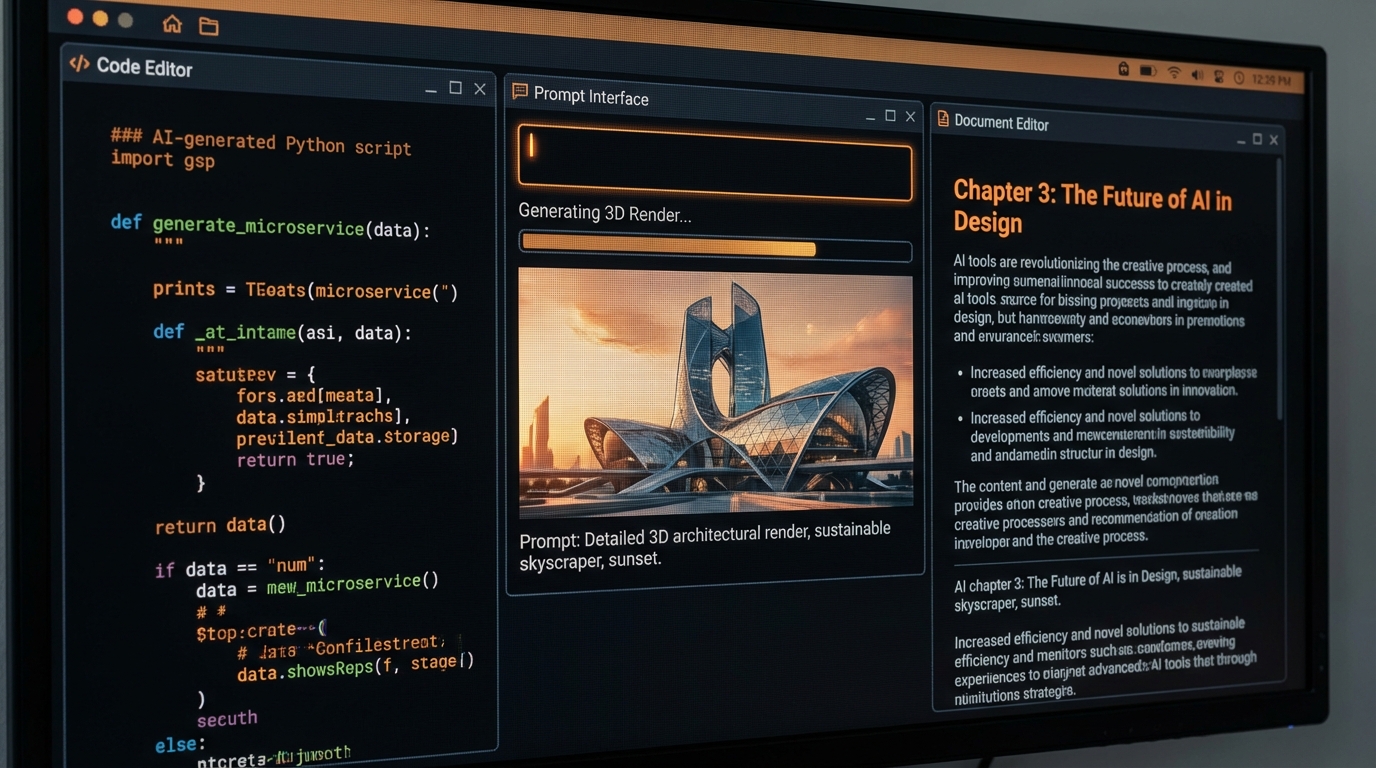Switch to the Document Editor window
This screenshot has width=1376, height=768.
click(x=1000, y=123)
